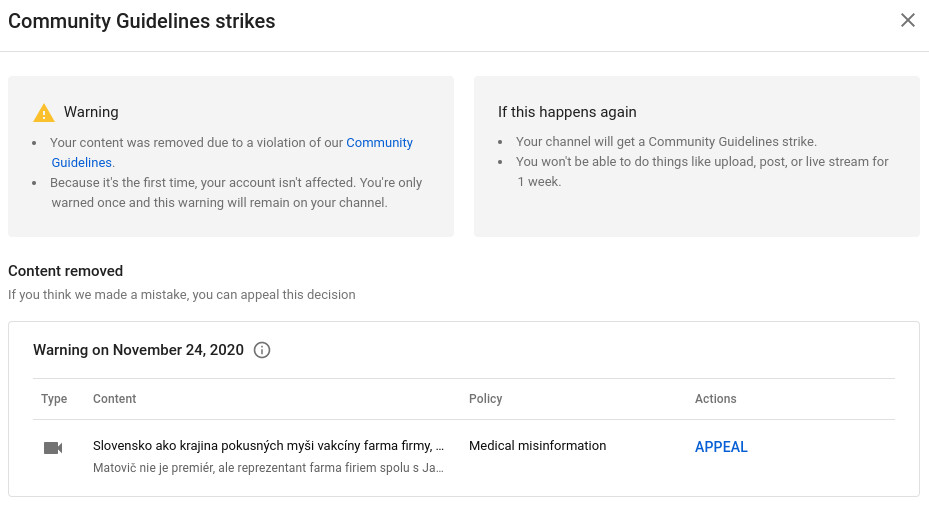This screenshot has height=505, width=929.
Task: Open the video titled 'Slovensko ako krajina'
Action: pos(267,446)
